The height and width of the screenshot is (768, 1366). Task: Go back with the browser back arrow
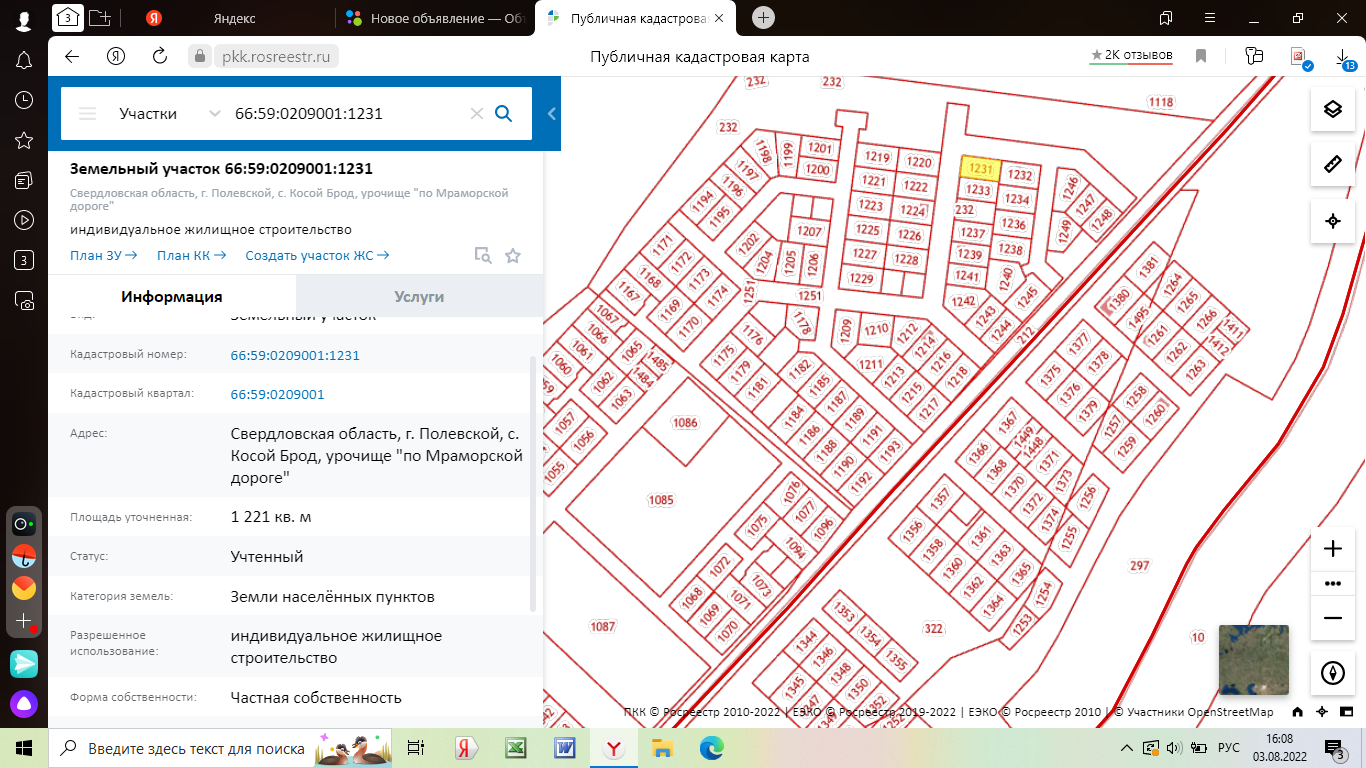tap(72, 57)
